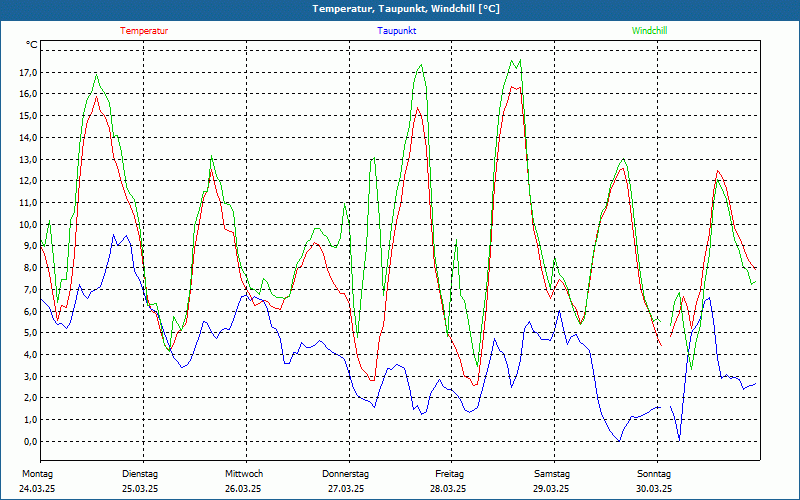Select the Donnerstag day label
The height and width of the screenshot is (500, 800).
pyautogui.click(x=346, y=474)
